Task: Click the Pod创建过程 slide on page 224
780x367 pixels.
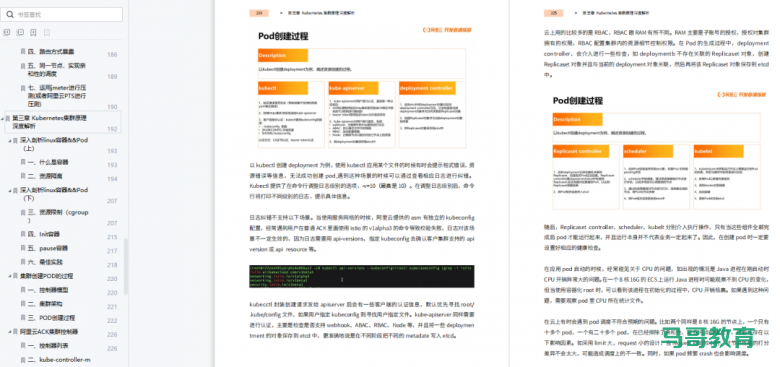Action: click(362, 87)
